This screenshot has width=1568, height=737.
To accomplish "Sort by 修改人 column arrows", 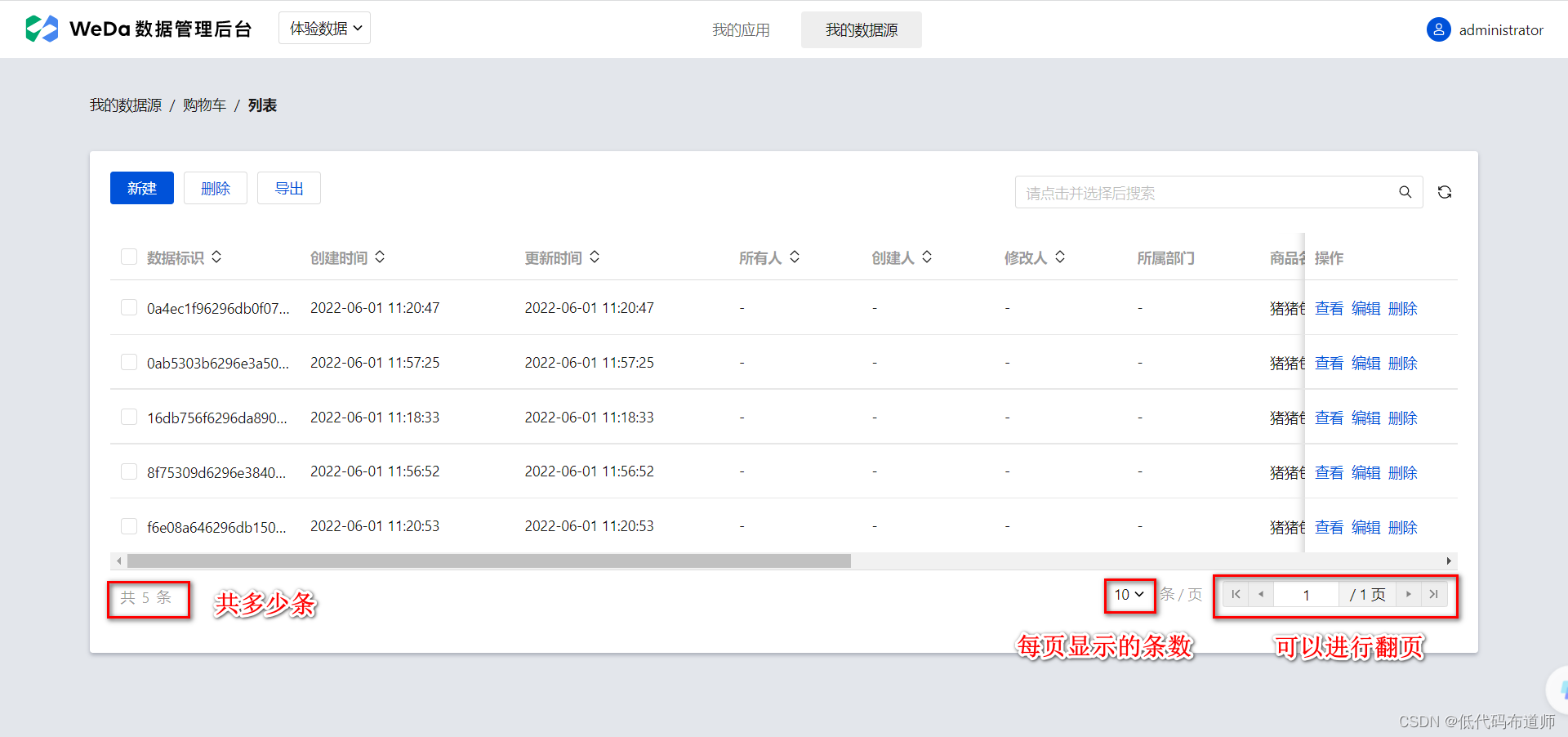I will pos(1060,257).
